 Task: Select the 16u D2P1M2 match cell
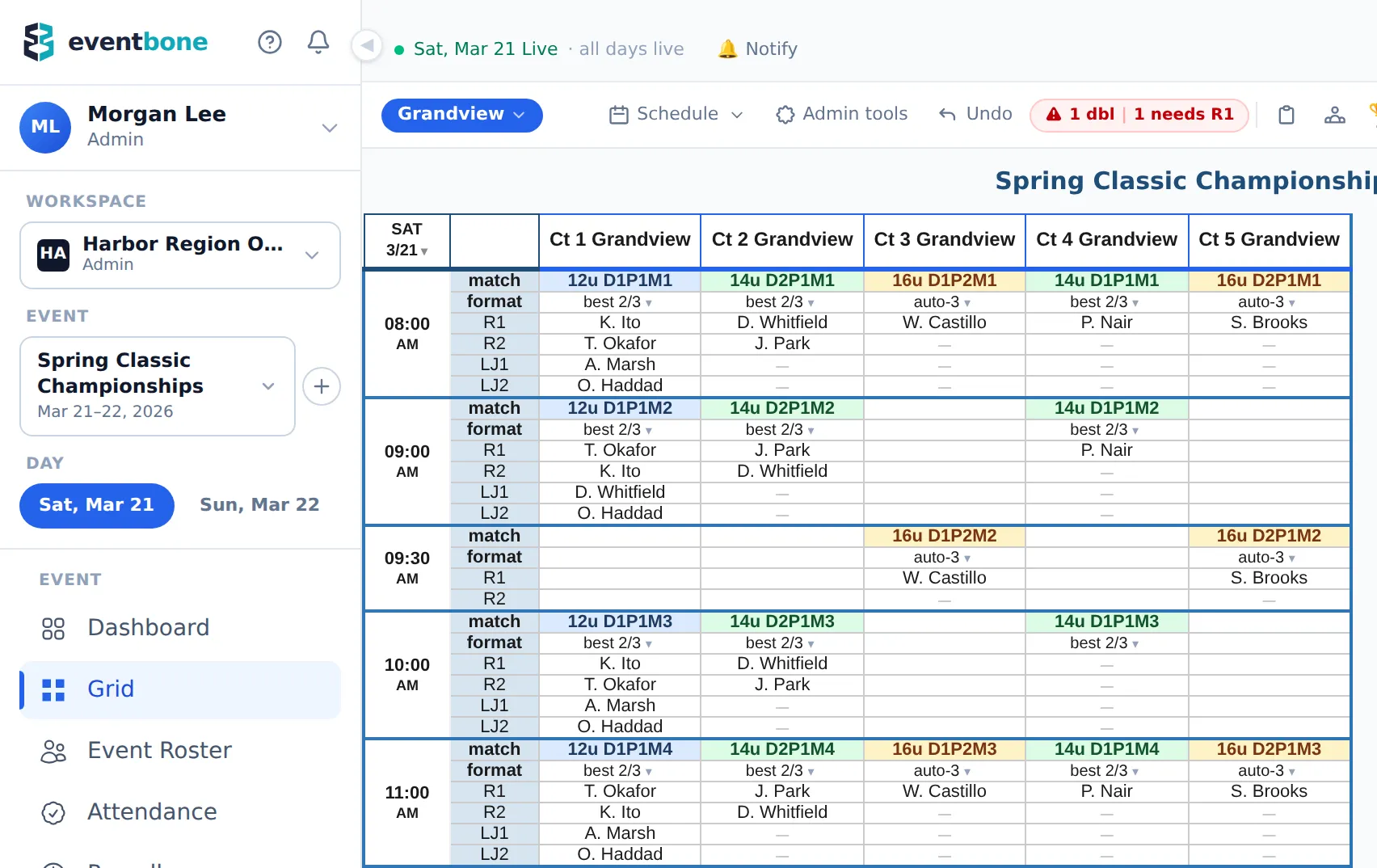(1269, 537)
